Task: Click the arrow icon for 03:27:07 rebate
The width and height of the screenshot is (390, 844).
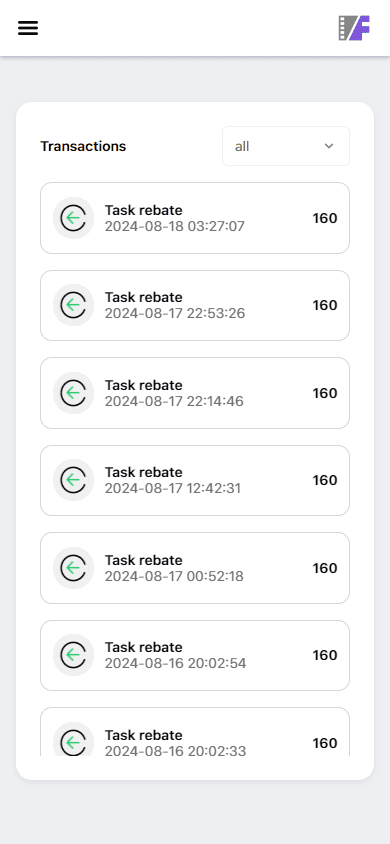Action: pos(74,218)
